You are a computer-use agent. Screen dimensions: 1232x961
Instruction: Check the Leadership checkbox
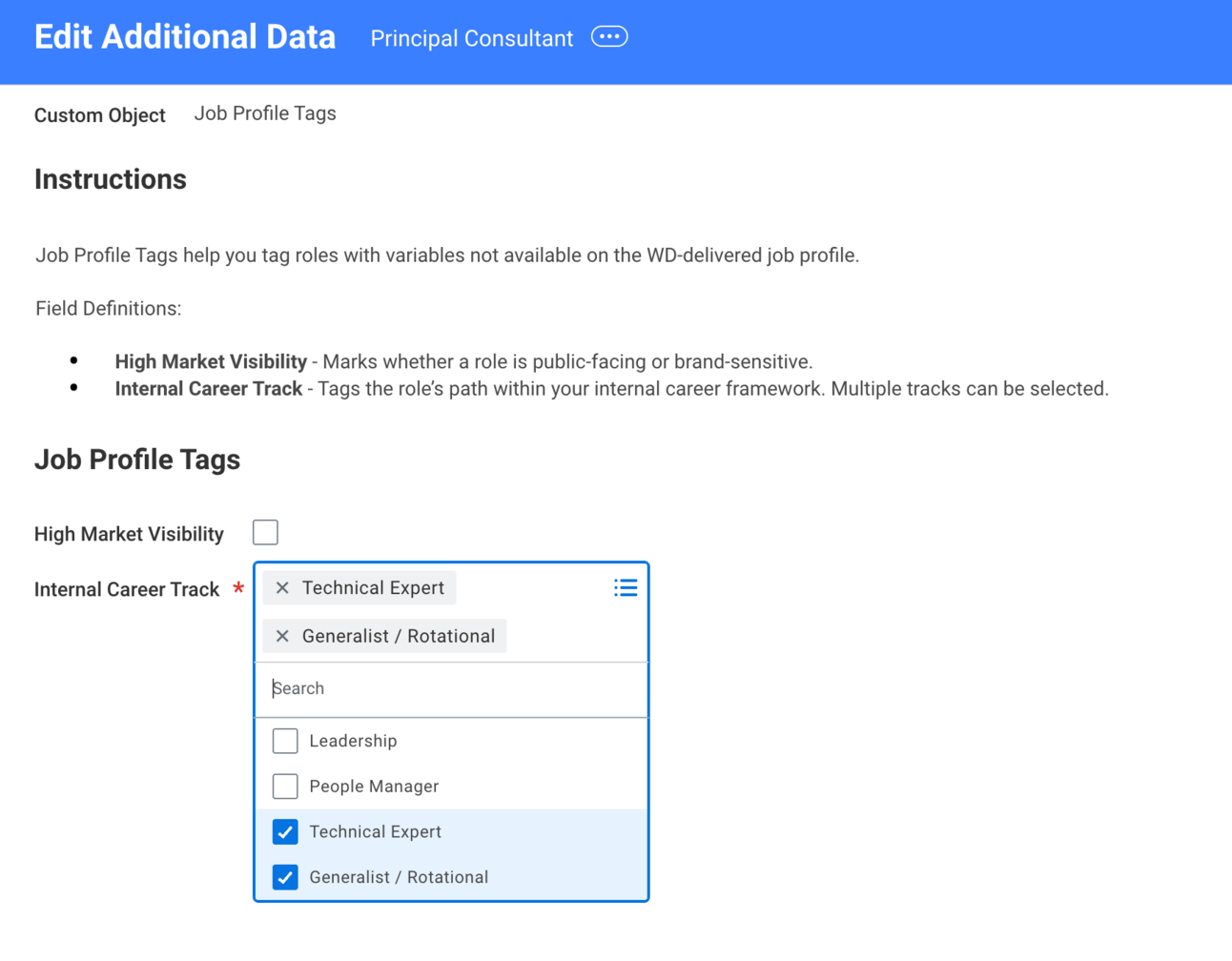285,741
